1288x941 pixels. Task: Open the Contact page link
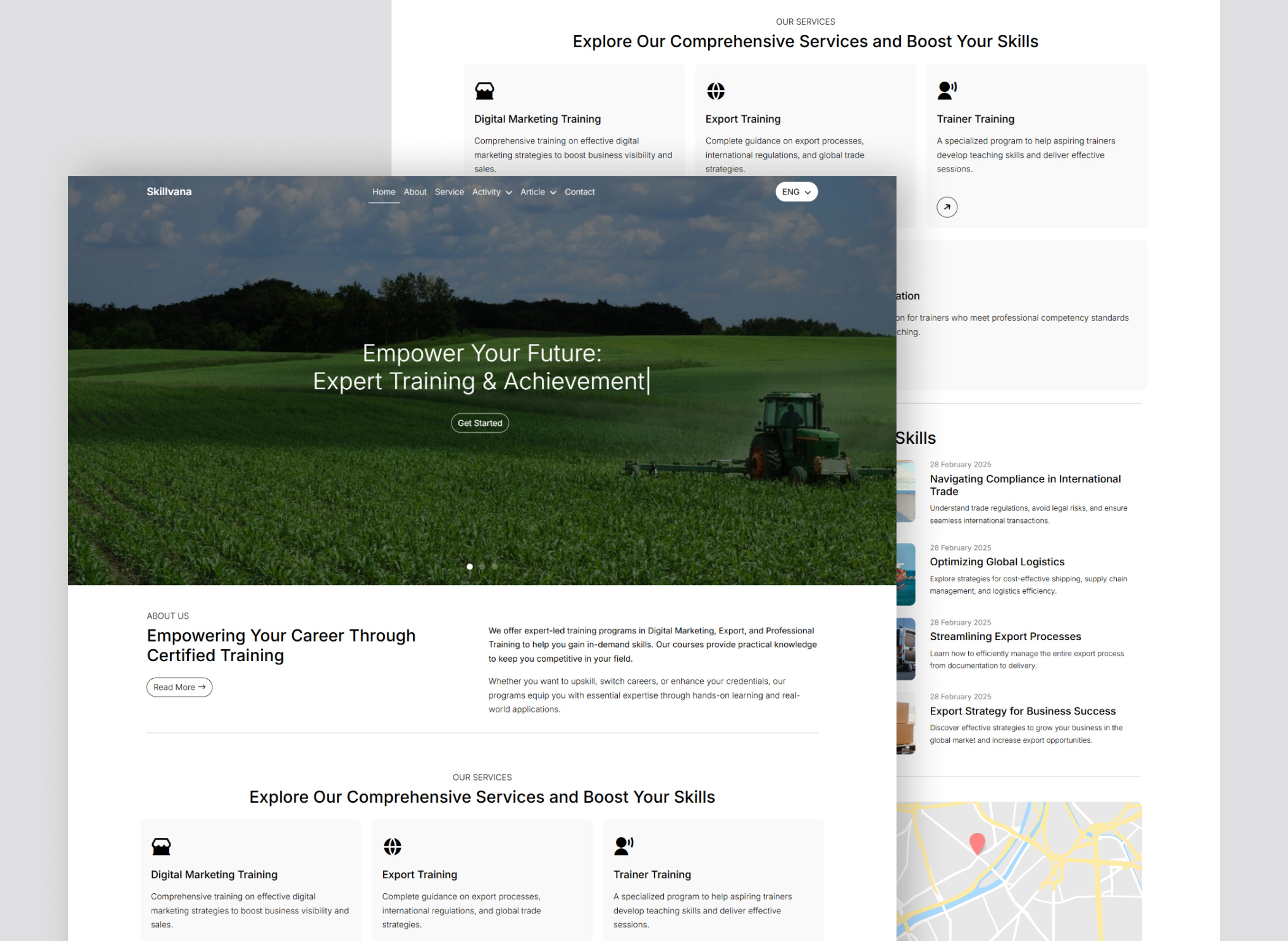[579, 192]
